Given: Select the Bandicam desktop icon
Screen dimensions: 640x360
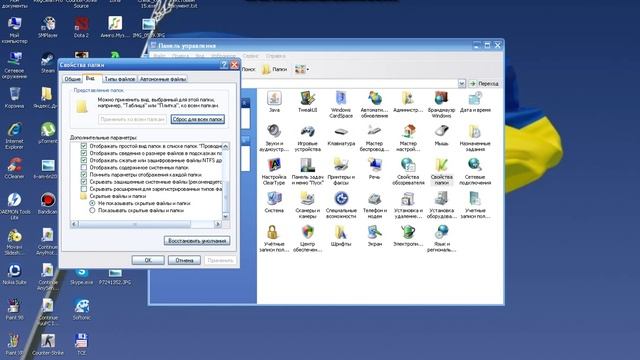Looking at the screenshot, I should (47, 203).
